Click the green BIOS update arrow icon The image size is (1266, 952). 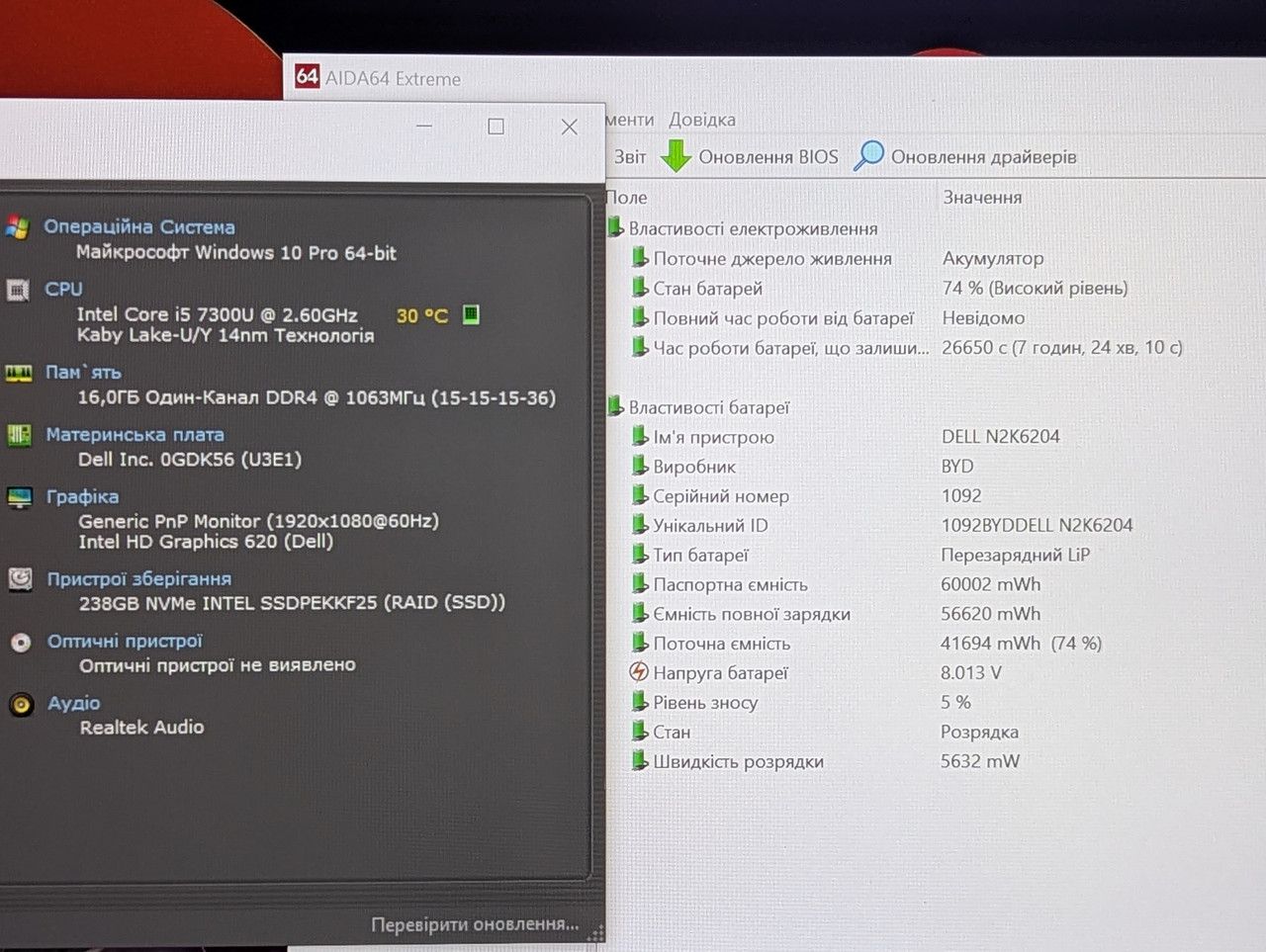coord(676,156)
